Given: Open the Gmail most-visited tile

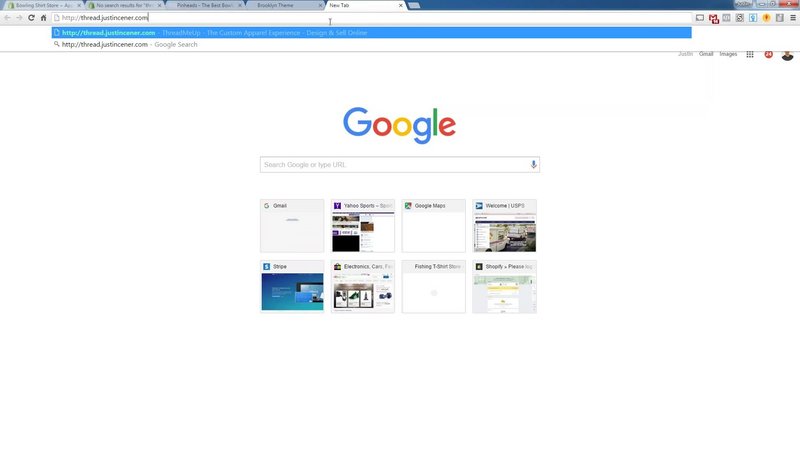Looking at the screenshot, I should [x=292, y=226].
